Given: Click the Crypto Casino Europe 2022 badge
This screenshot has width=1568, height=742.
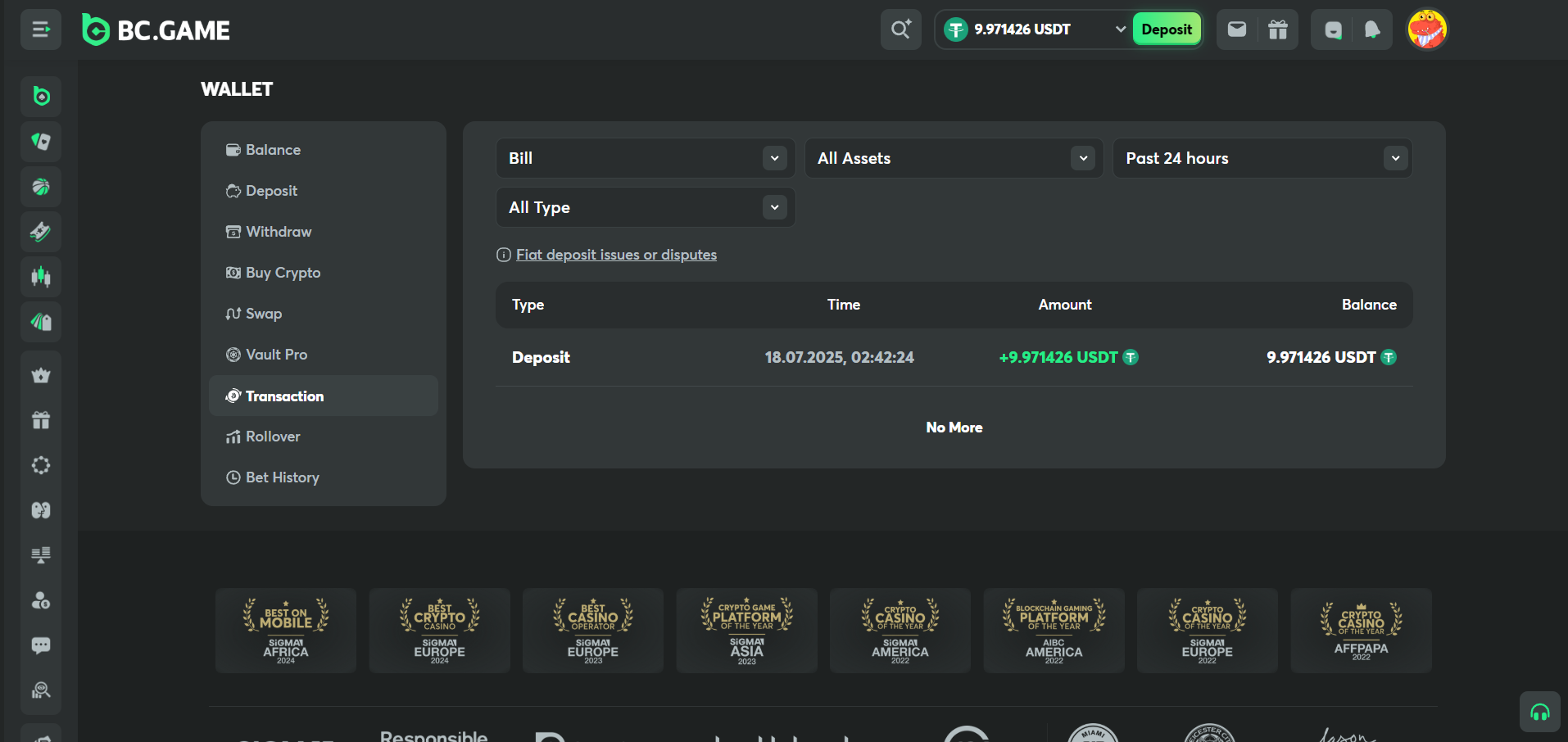Looking at the screenshot, I should coord(1208,631).
